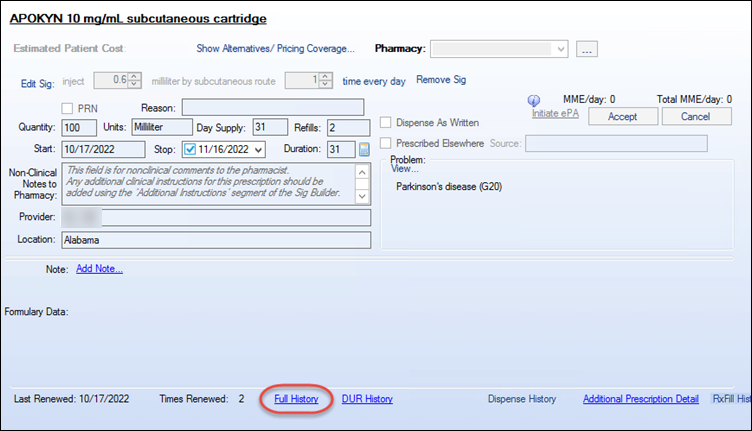Click the APOKYN 10 mg/mL medication title

click(x=138, y=19)
